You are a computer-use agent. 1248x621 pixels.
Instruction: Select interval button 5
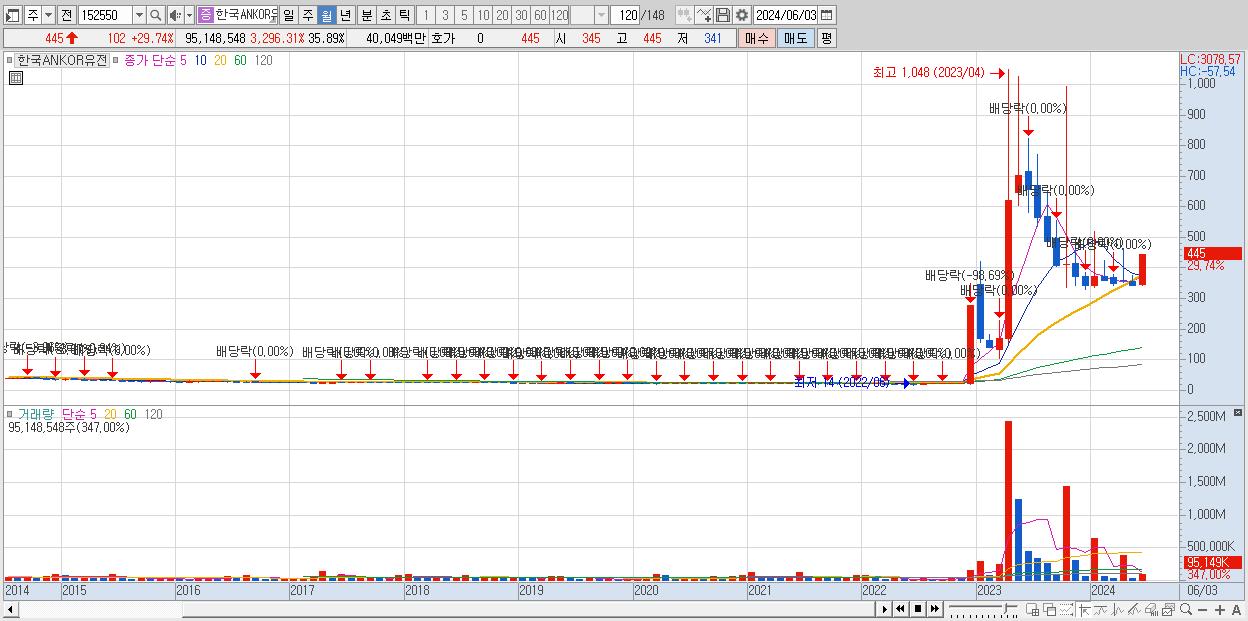point(464,15)
